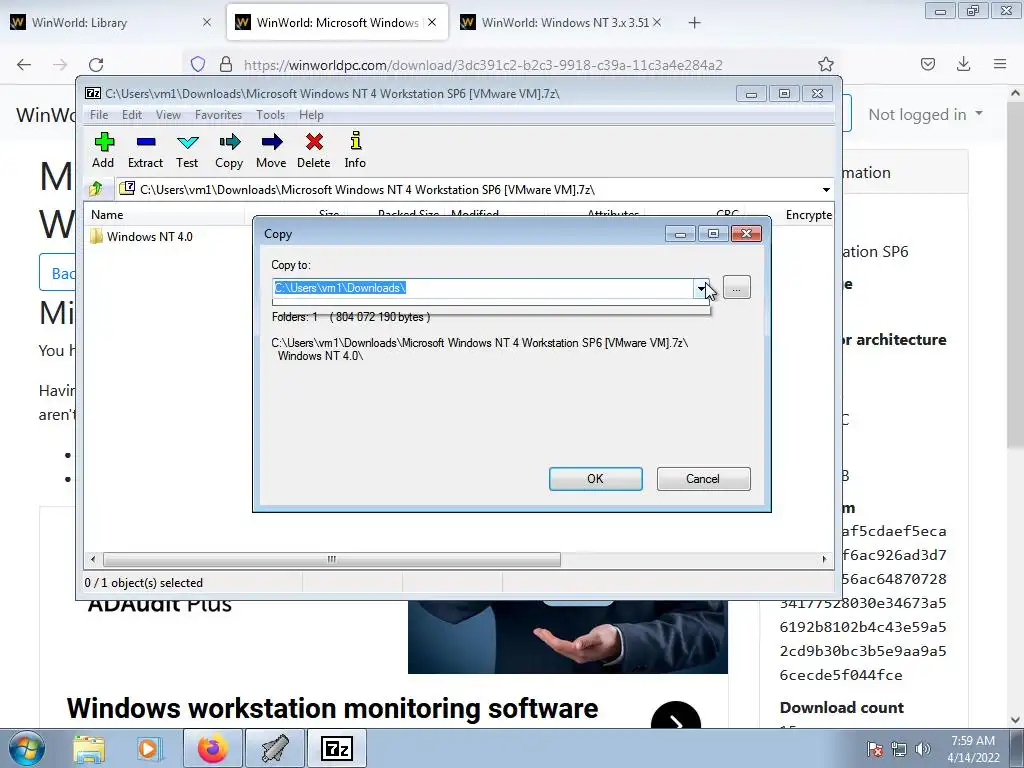The height and width of the screenshot is (768, 1024).
Task: Confirm the copy with OK
Action: 596,479
